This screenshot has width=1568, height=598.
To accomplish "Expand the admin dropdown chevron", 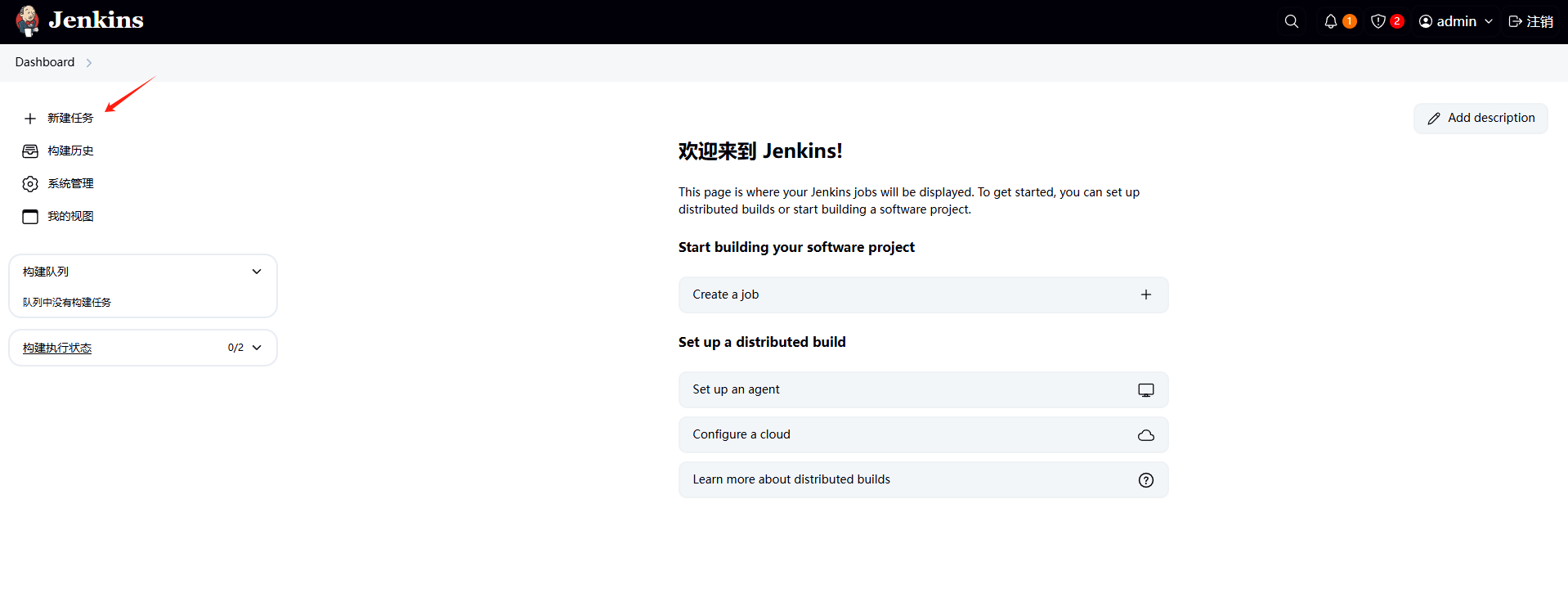I will coord(1489,21).
